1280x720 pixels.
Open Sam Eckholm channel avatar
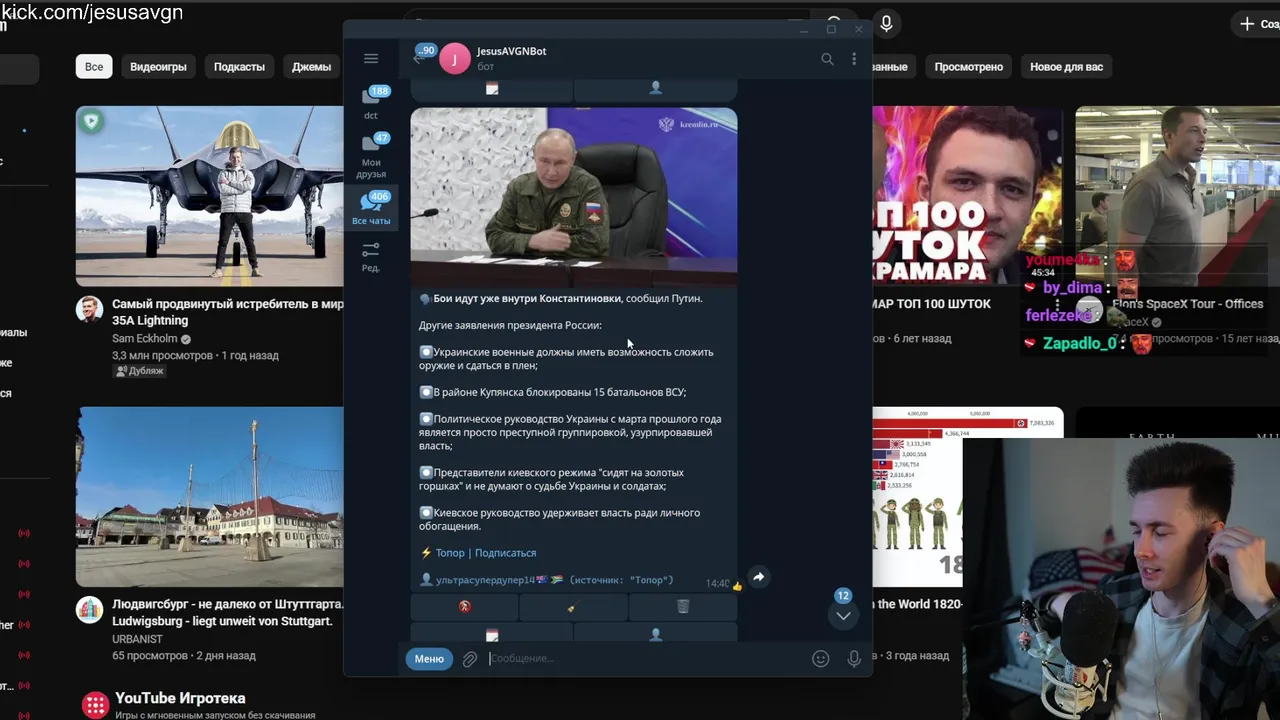90,309
